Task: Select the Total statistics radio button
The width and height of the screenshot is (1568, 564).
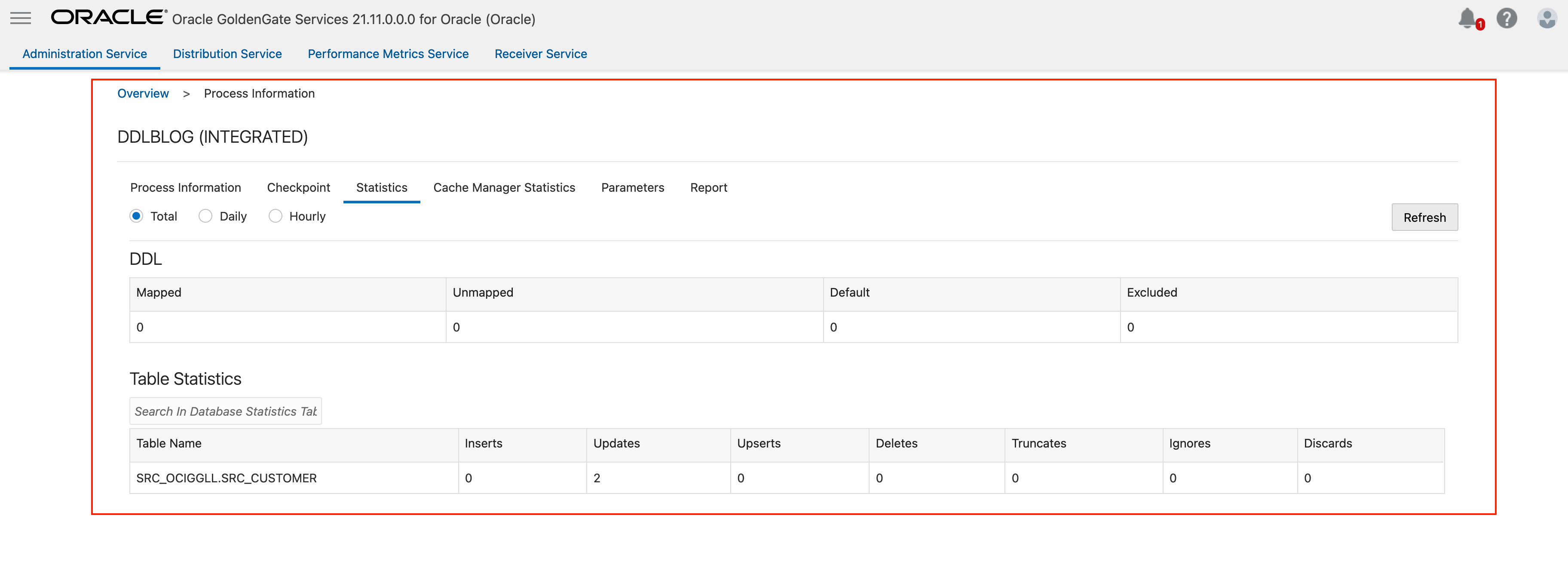Action: pyautogui.click(x=136, y=216)
